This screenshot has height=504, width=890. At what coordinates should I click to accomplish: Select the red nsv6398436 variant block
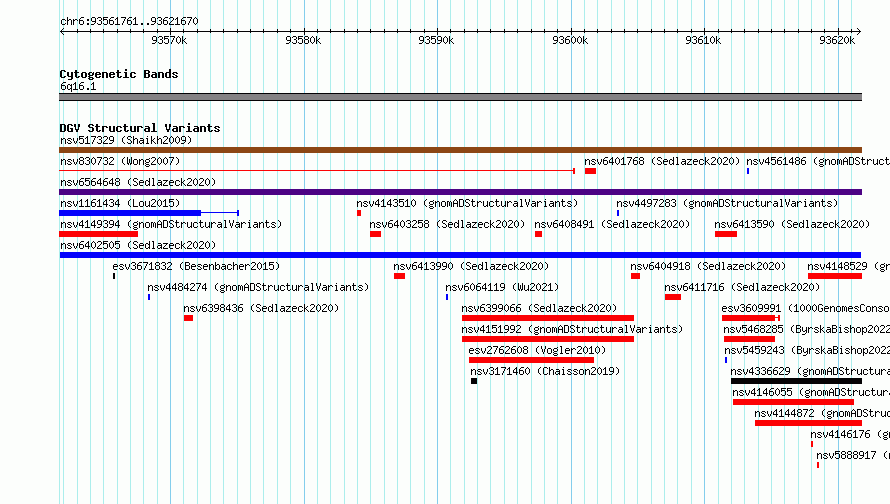[188, 318]
